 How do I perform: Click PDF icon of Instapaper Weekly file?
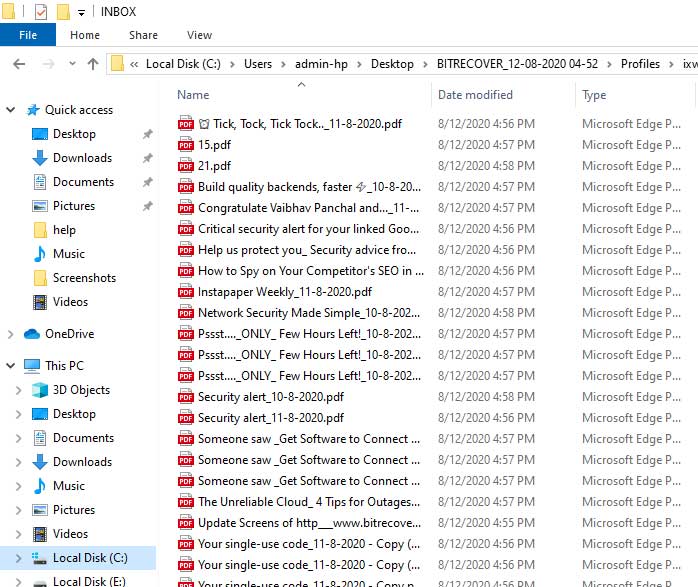(x=185, y=292)
